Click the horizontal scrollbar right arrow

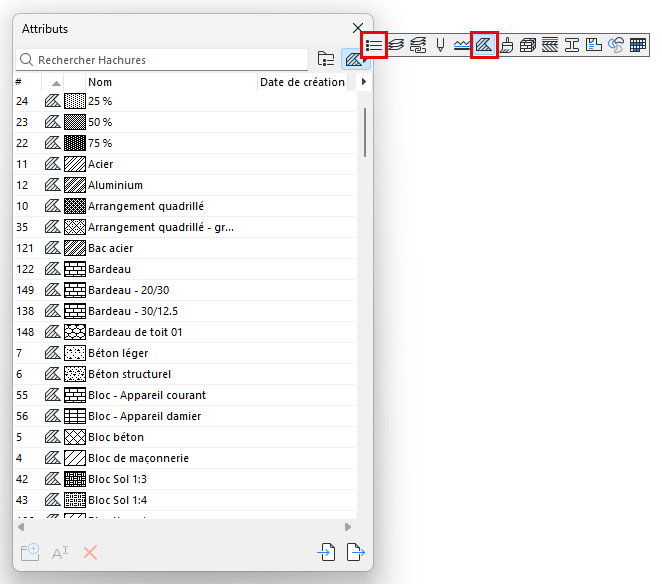[x=347, y=527]
